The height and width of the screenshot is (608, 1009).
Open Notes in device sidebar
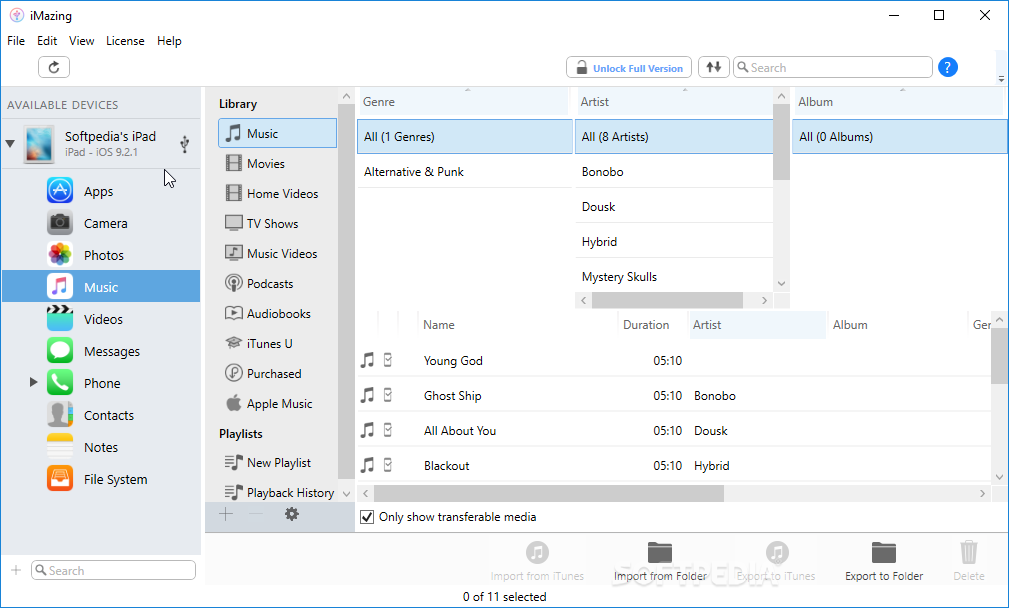(101, 447)
